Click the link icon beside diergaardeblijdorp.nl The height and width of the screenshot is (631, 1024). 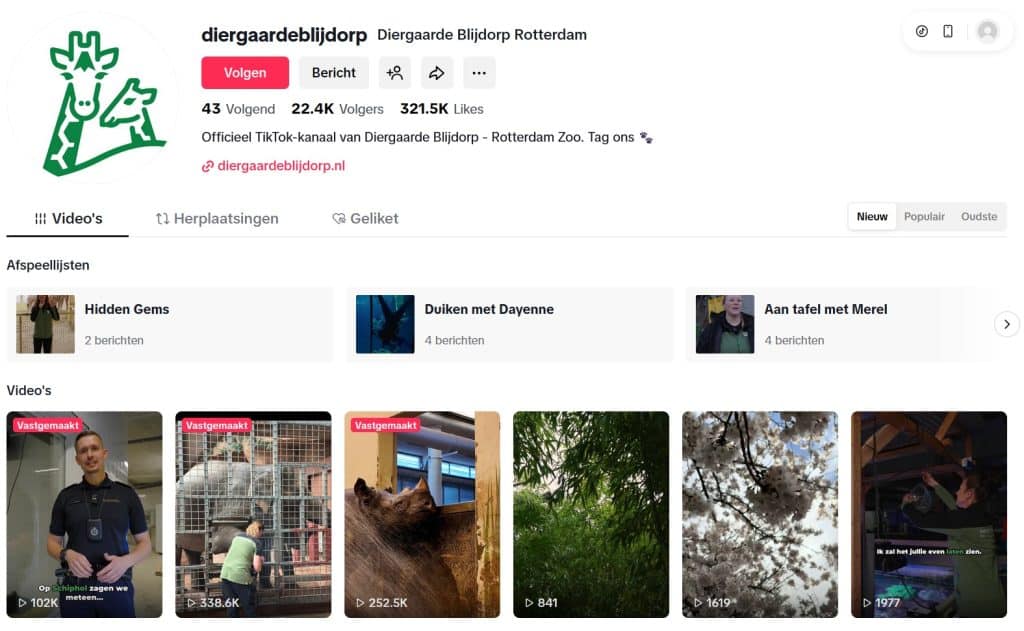point(208,166)
